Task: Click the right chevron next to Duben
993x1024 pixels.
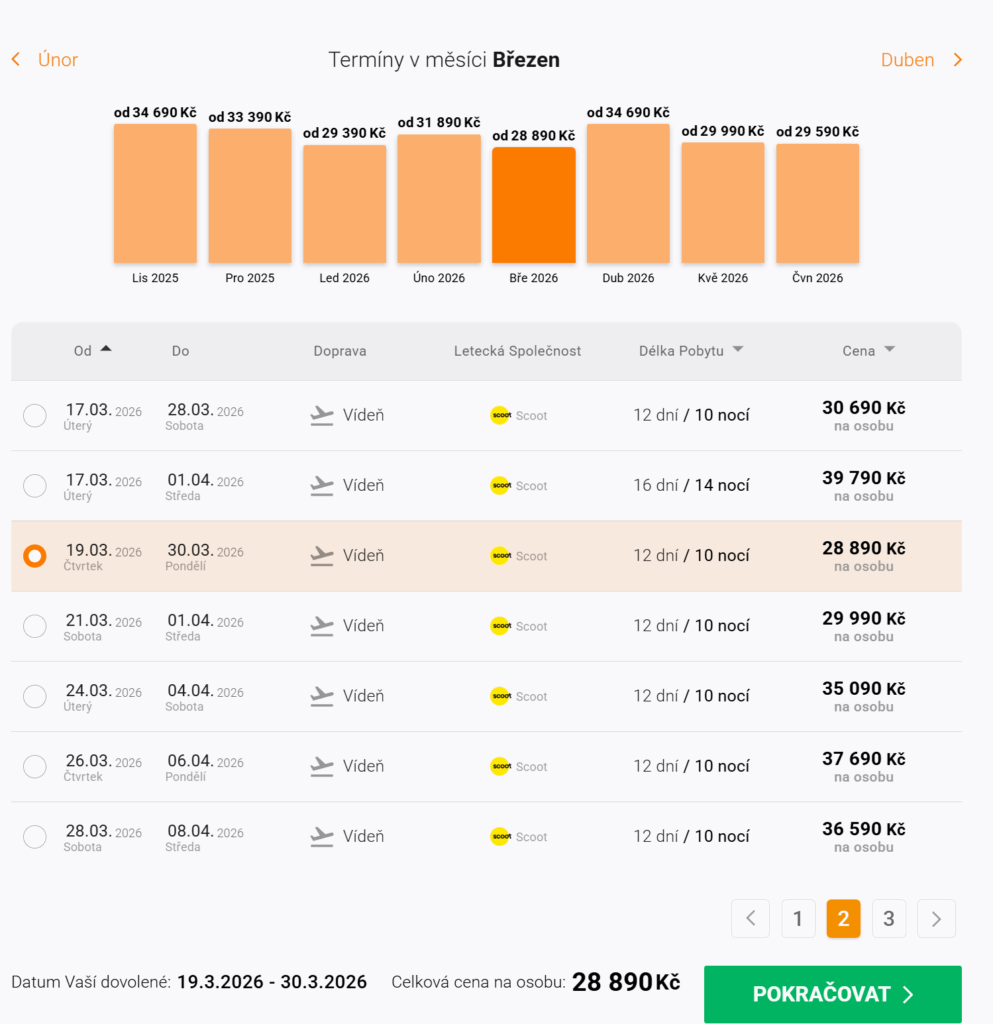Action: [x=957, y=59]
